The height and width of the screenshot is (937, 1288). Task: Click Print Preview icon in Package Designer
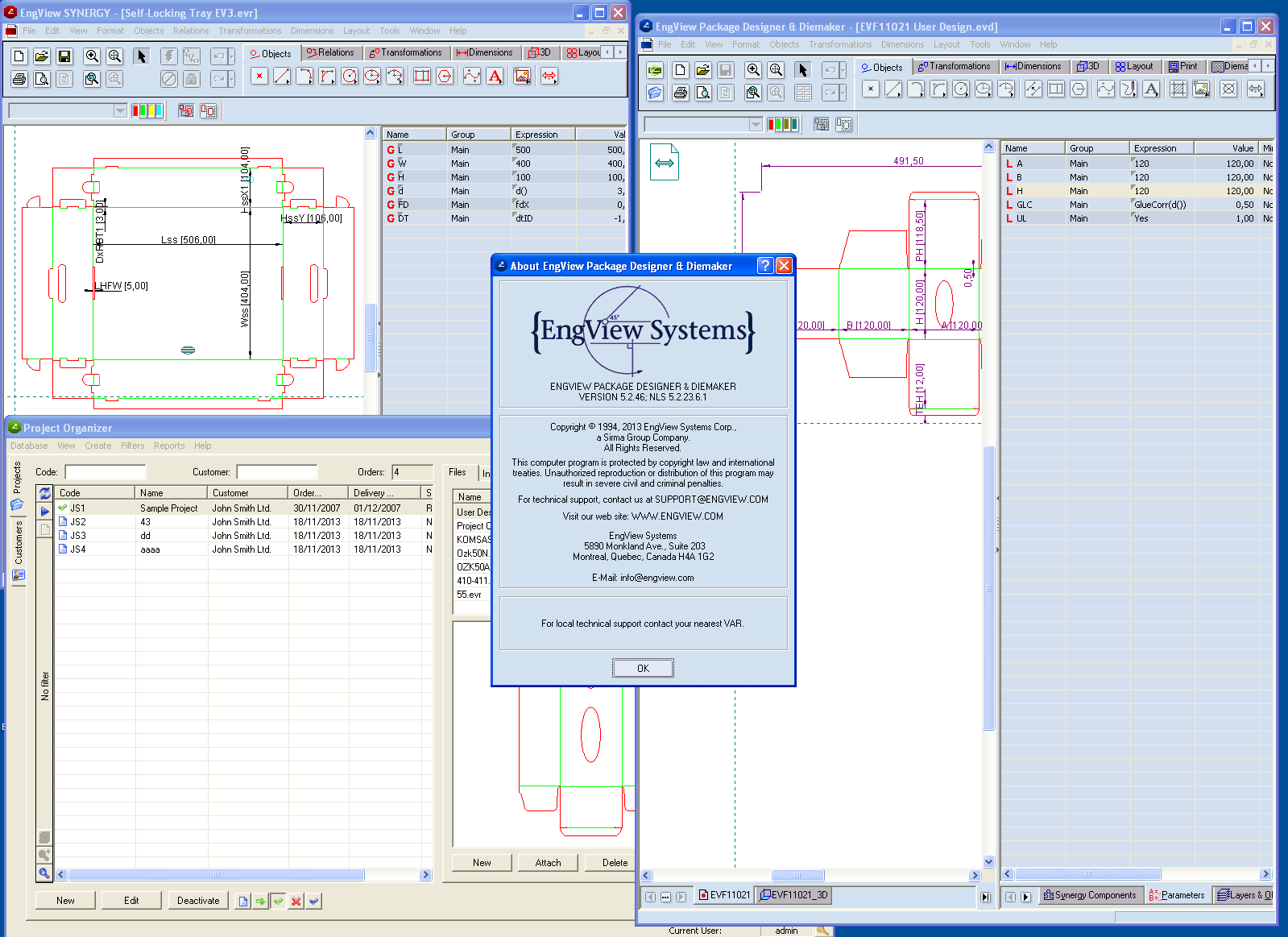(703, 93)
